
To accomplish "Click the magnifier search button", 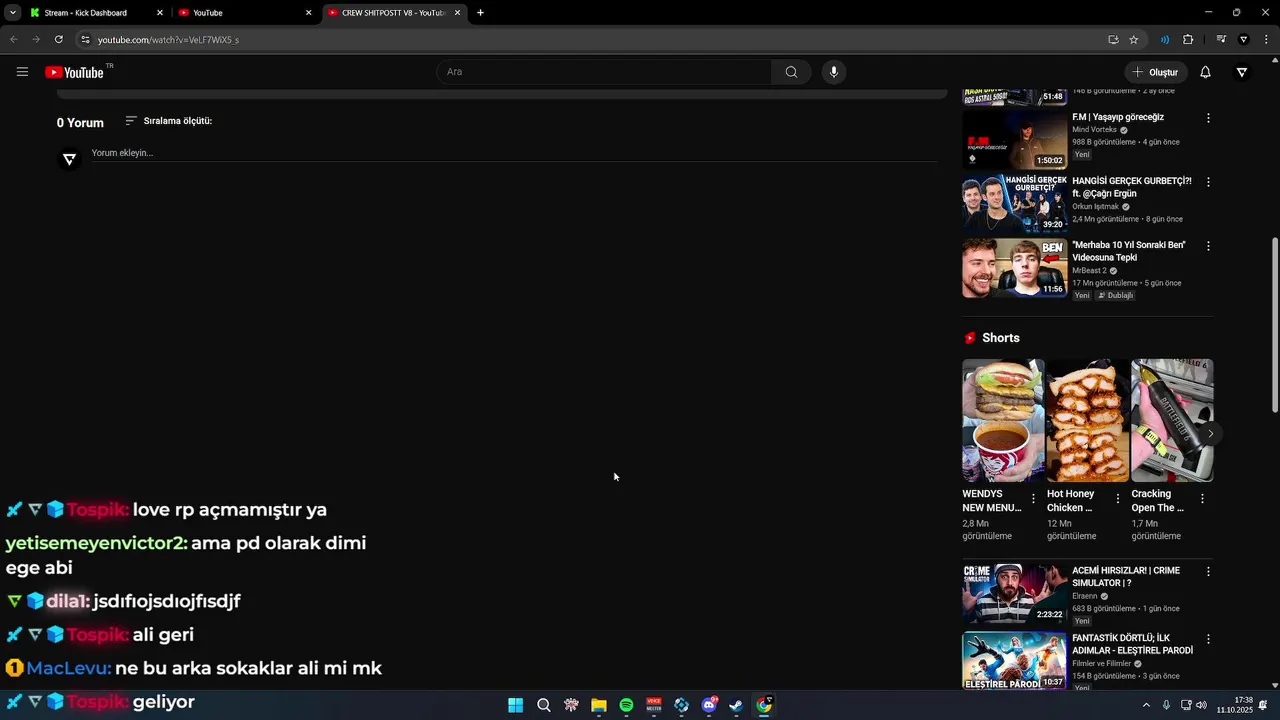I will point(791,72).
